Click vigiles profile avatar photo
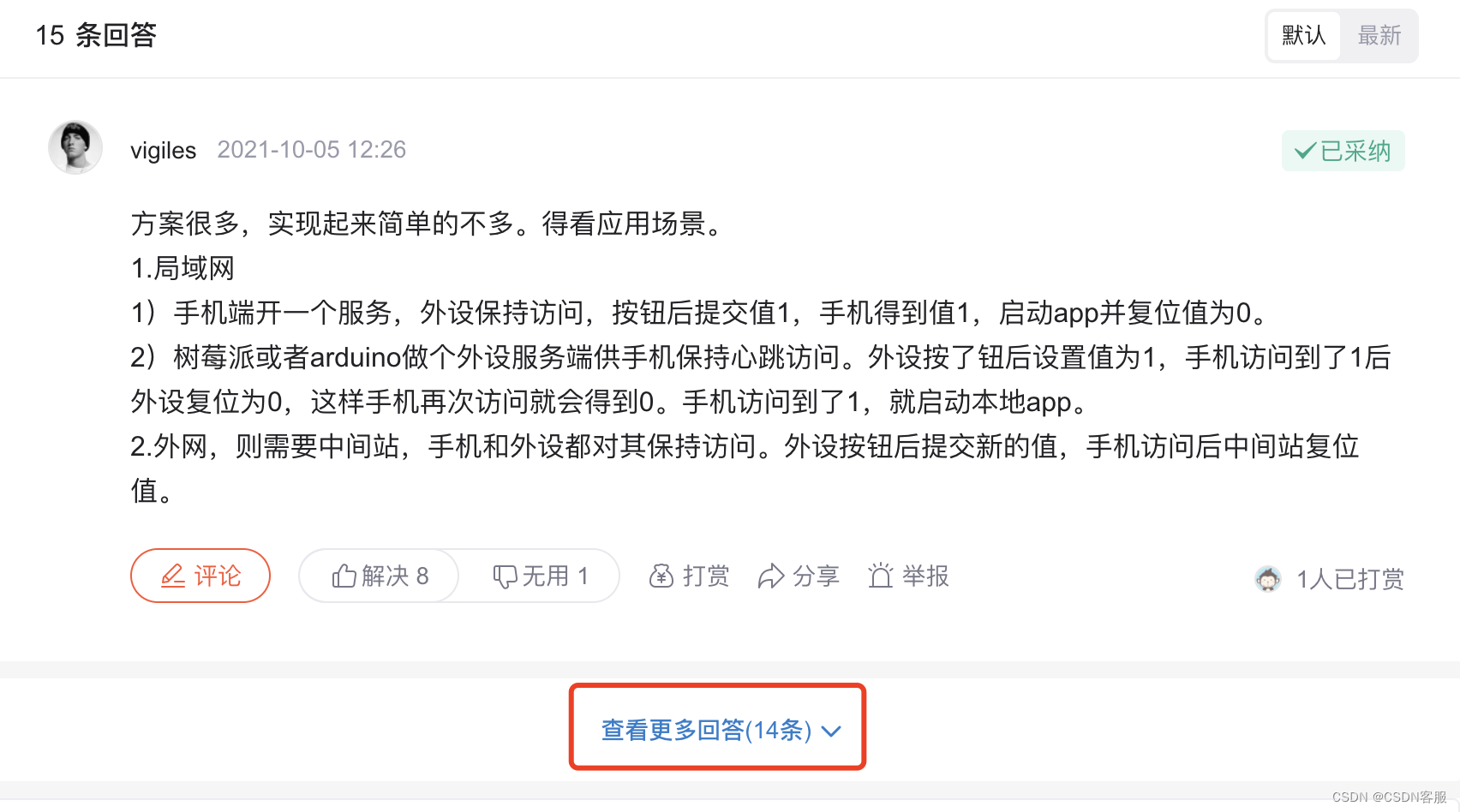 point(75,147)
